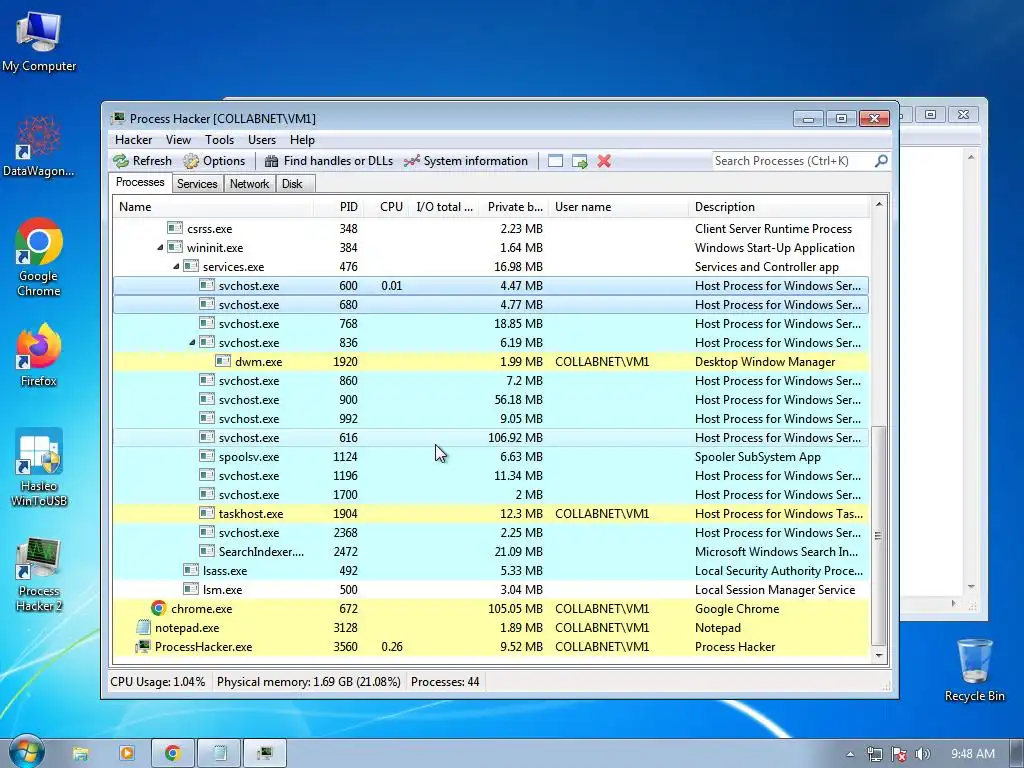
Task: Click Physical memory status bar entry
Action: [308, 682]
